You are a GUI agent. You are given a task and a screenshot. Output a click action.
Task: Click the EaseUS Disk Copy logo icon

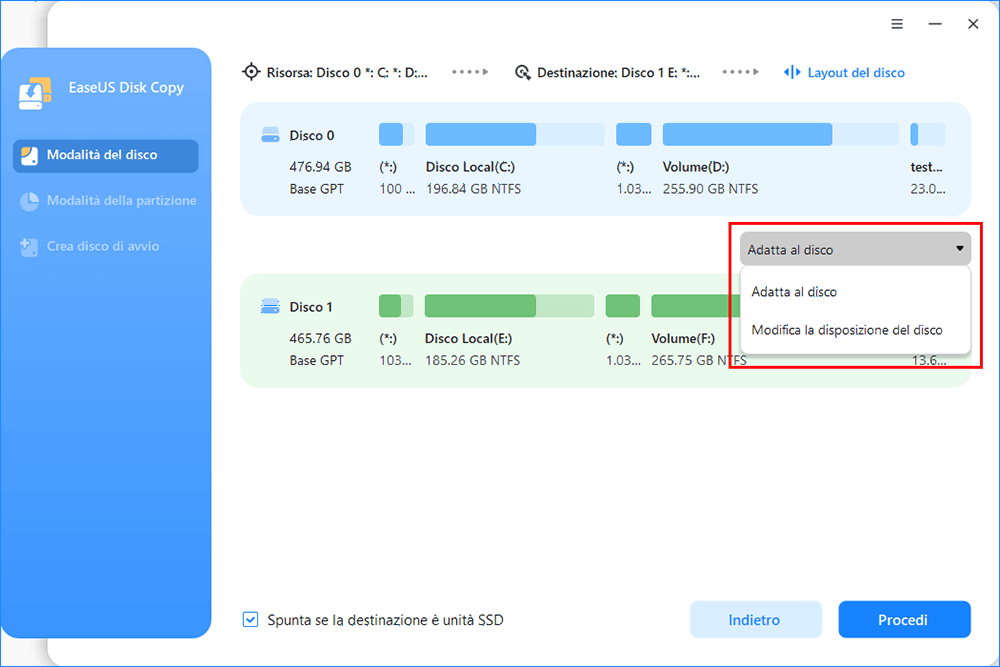click(34, 93)
